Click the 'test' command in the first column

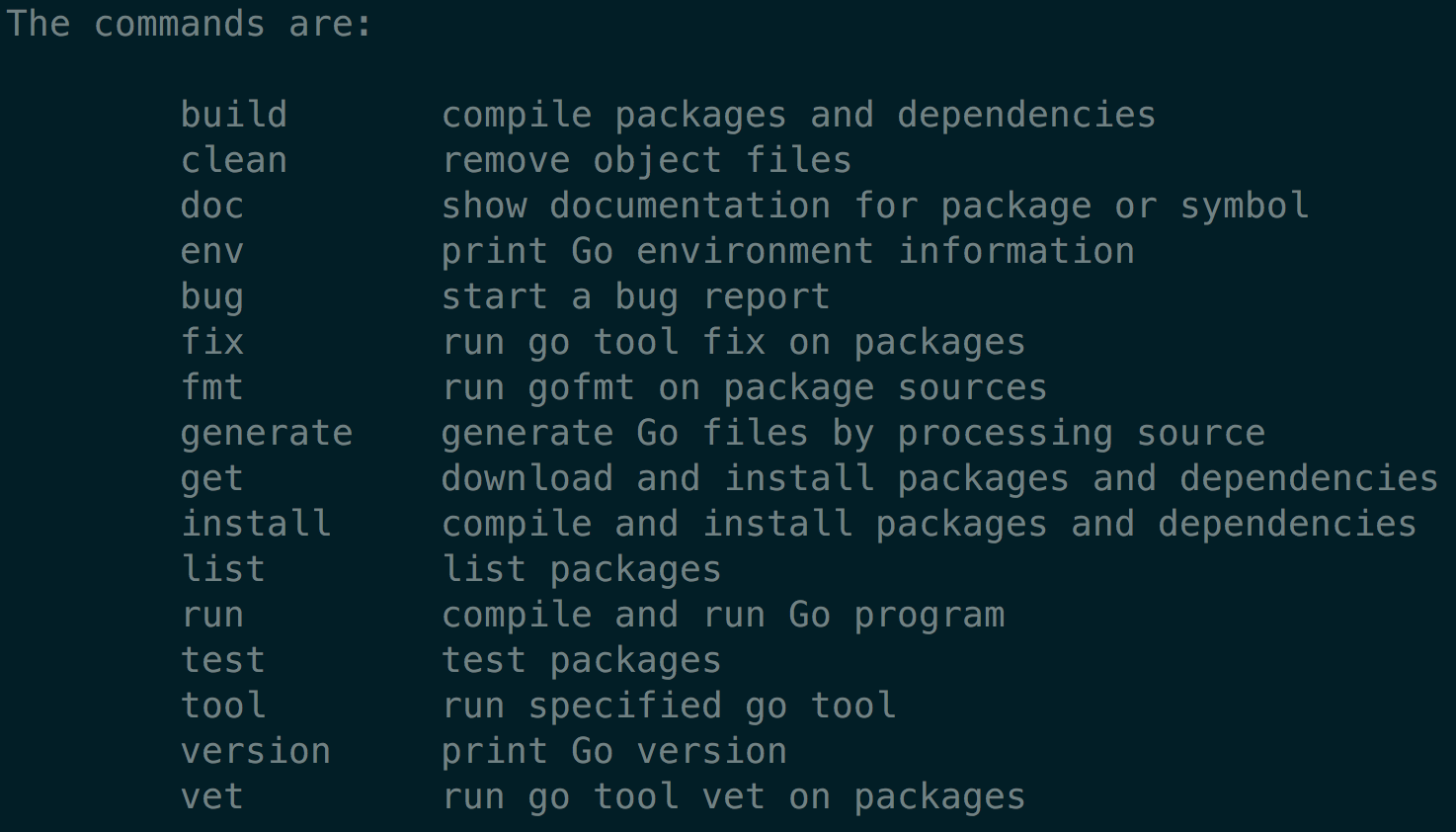[x=223, y=660]
